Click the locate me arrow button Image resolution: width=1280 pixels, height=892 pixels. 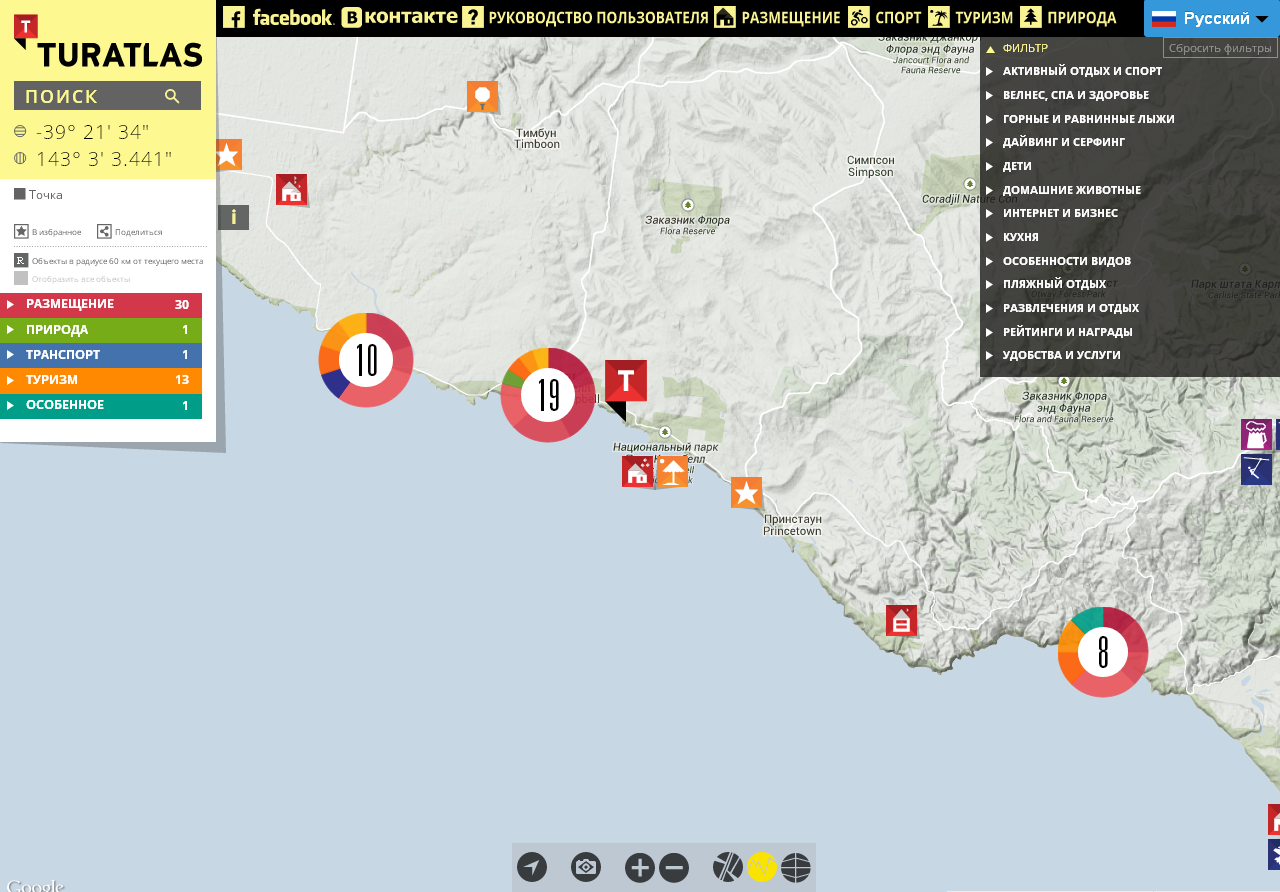point(532,868)
